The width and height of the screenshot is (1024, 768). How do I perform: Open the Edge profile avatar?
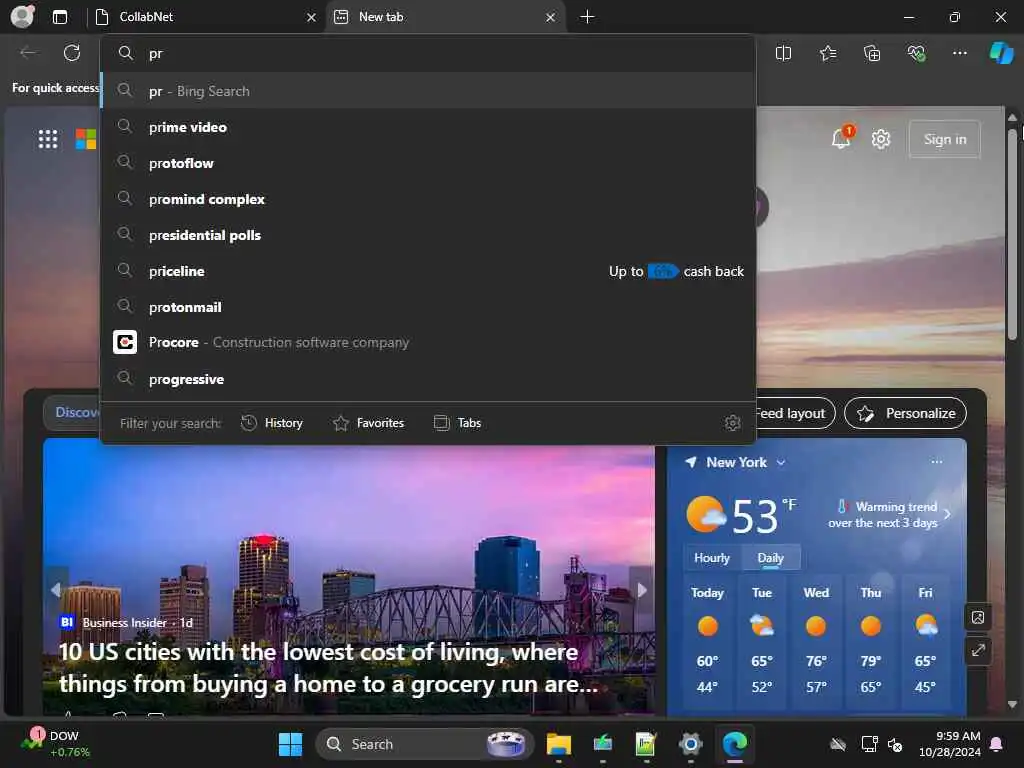pyautogui.click(x=23, y=16)
